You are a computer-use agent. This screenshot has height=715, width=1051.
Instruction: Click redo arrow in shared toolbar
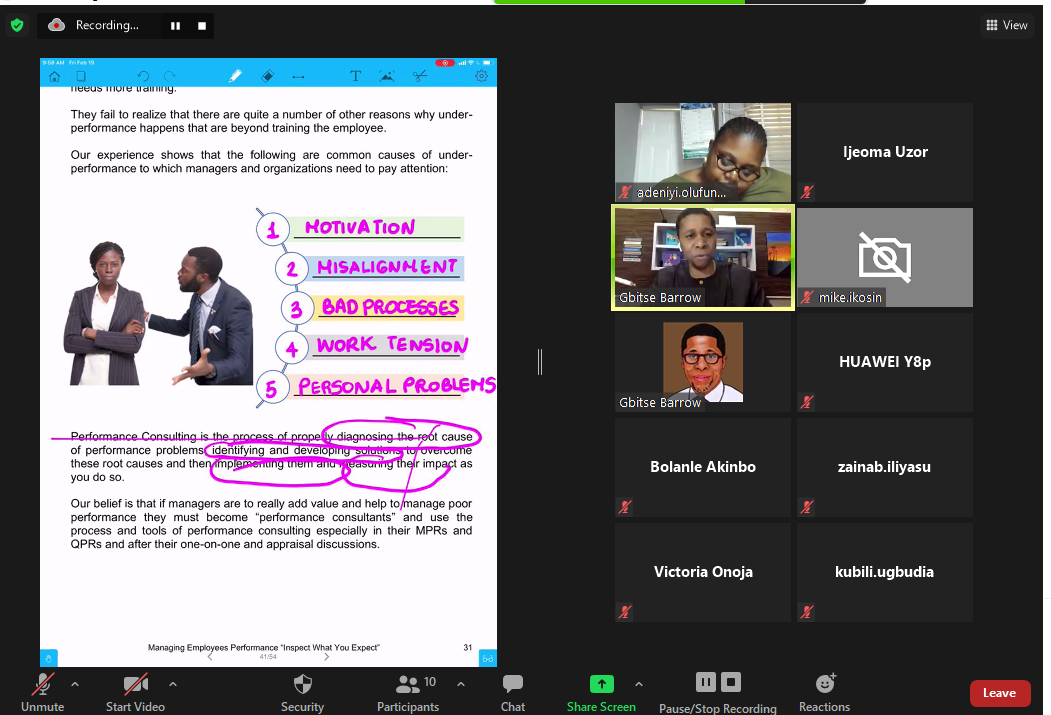click(x=170, y=76)
